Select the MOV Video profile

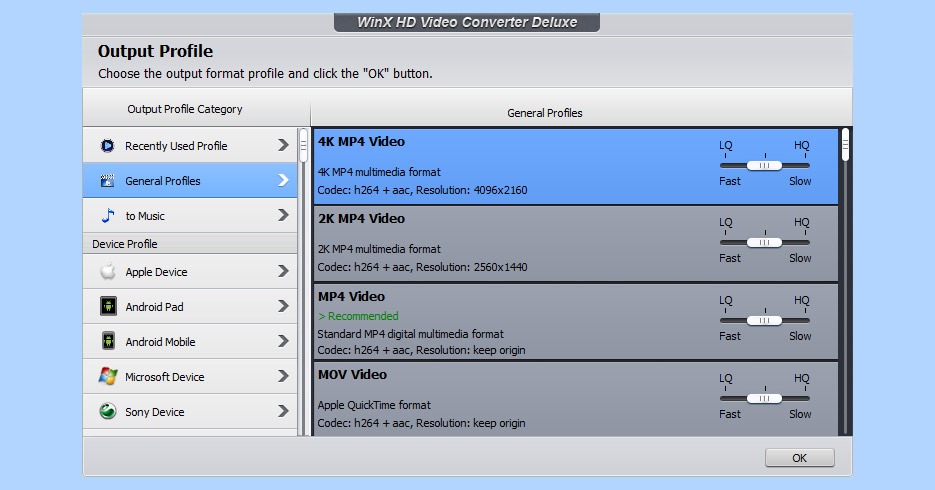pyautogui.click(x=575, y=398)
